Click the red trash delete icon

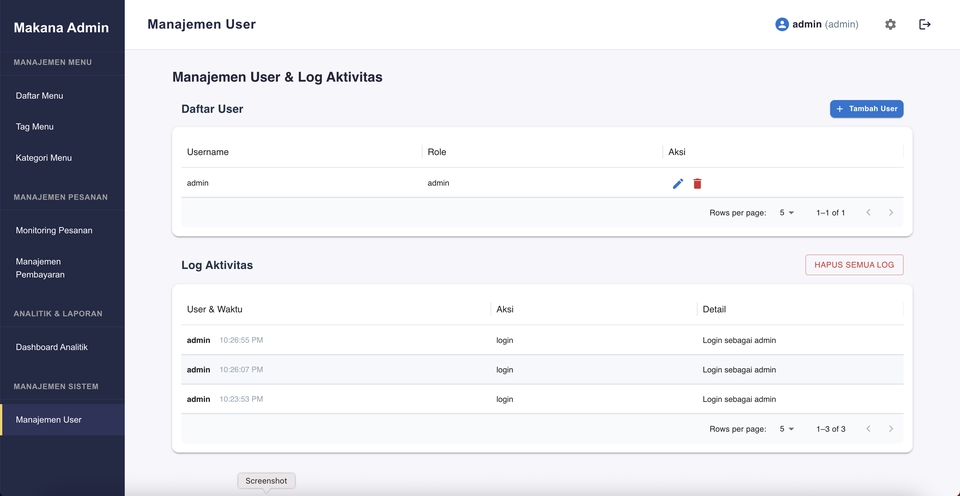(698, 183)
